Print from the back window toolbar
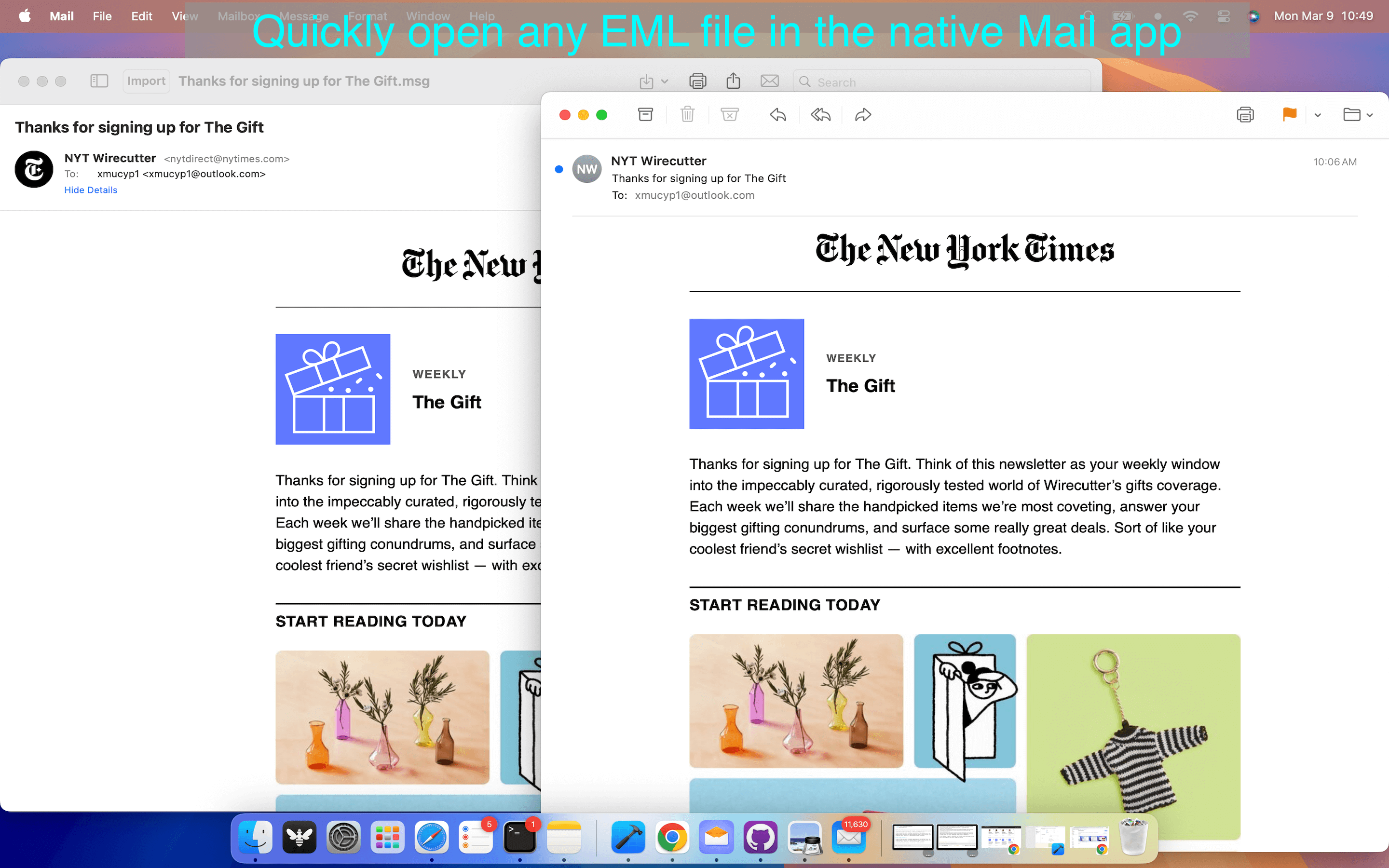 click(698, 81)
